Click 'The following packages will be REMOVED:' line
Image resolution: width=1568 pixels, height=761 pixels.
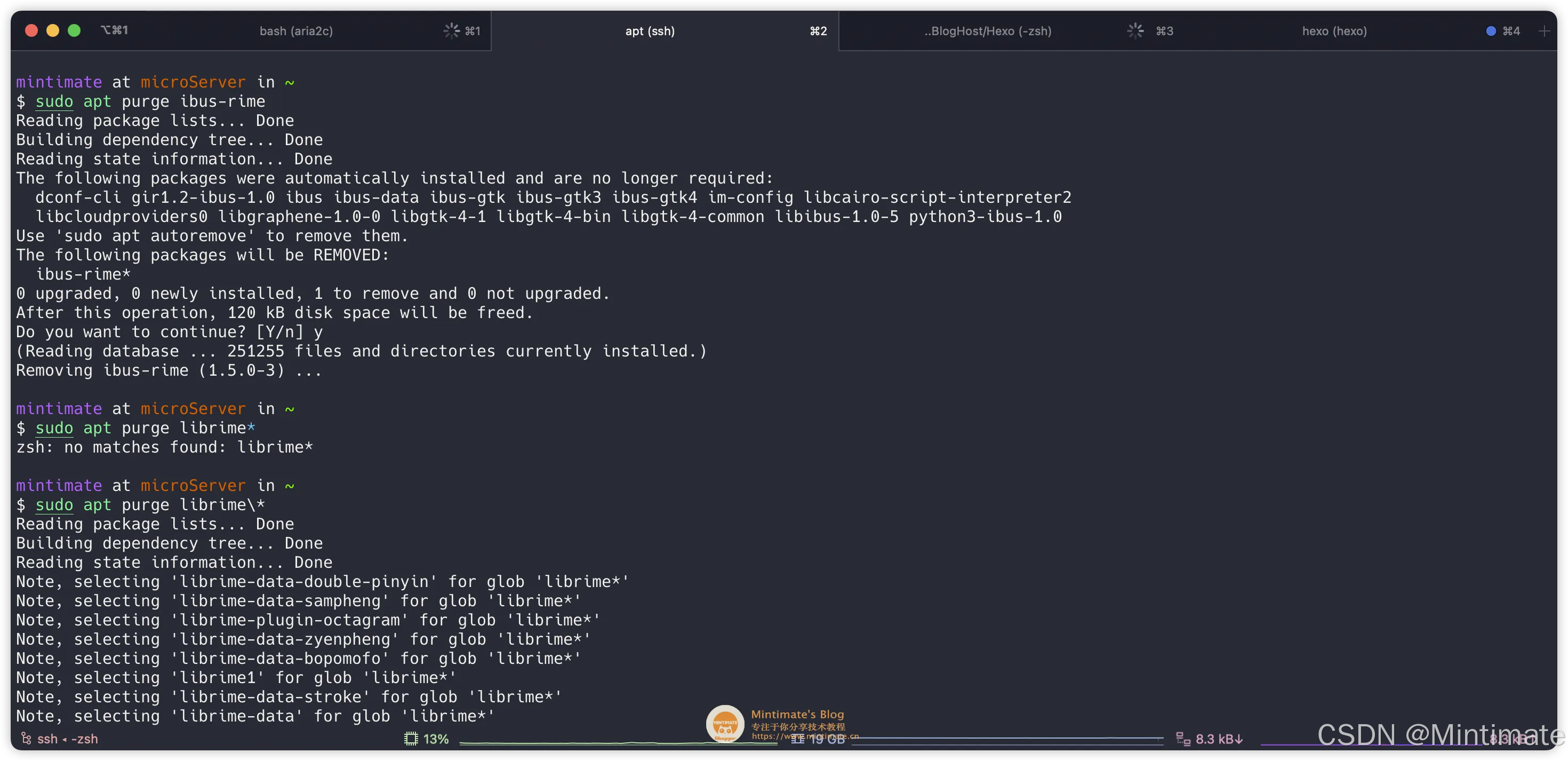(203, 255)
